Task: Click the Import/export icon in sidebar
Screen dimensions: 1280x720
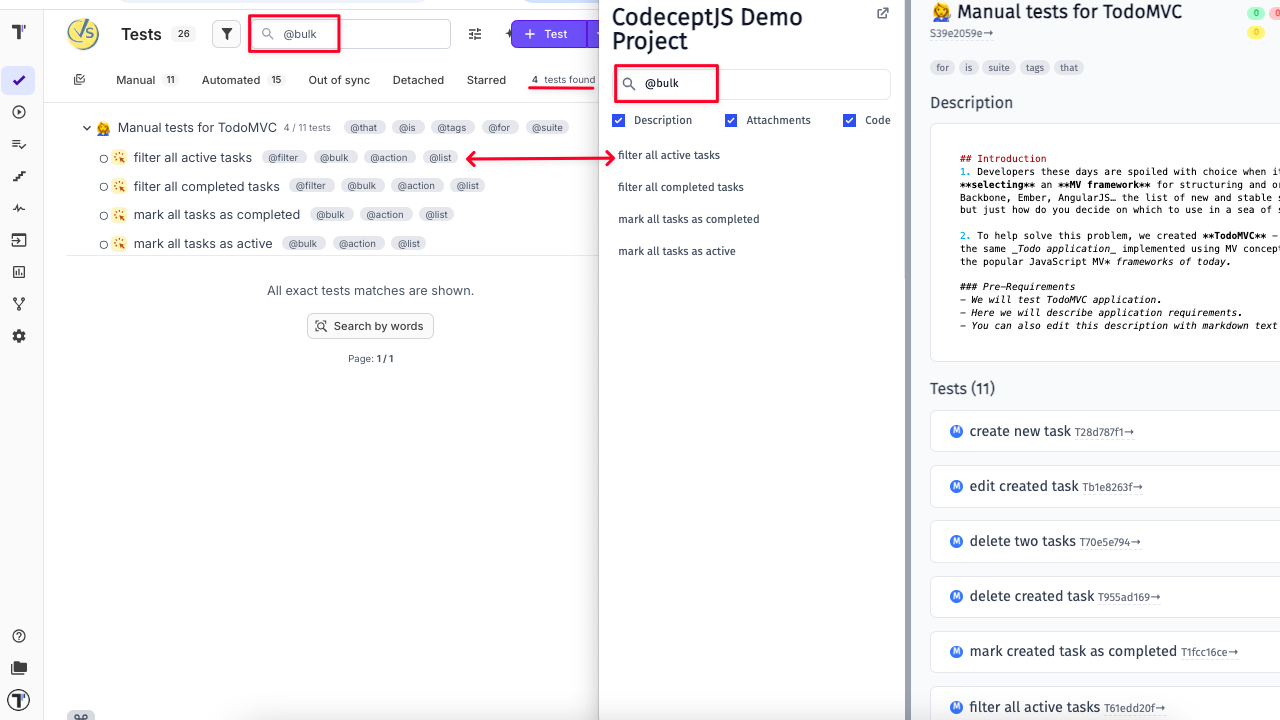Action: click(x=18, y=240)
